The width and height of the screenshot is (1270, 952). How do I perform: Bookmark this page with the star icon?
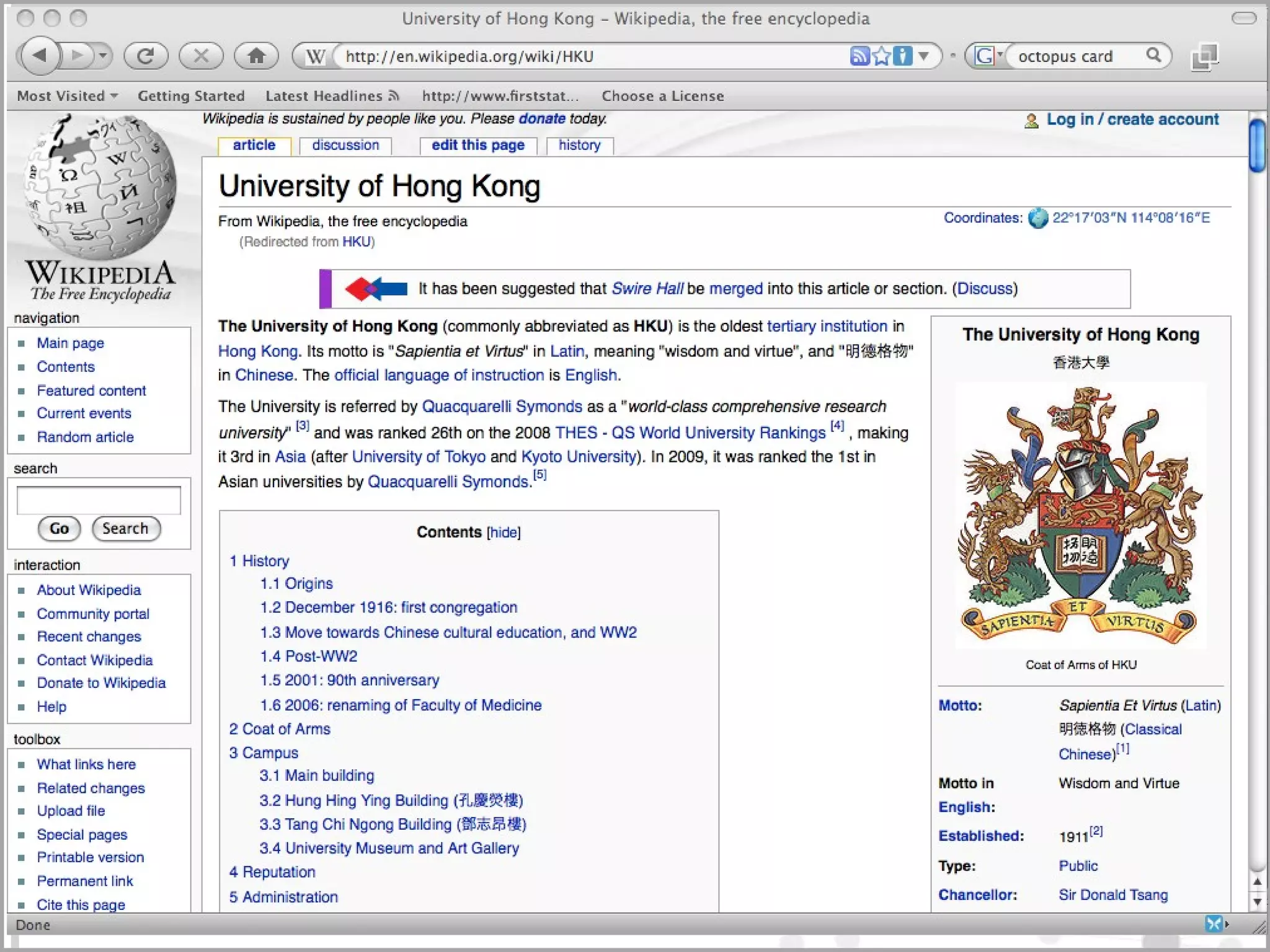click(881, 56)
